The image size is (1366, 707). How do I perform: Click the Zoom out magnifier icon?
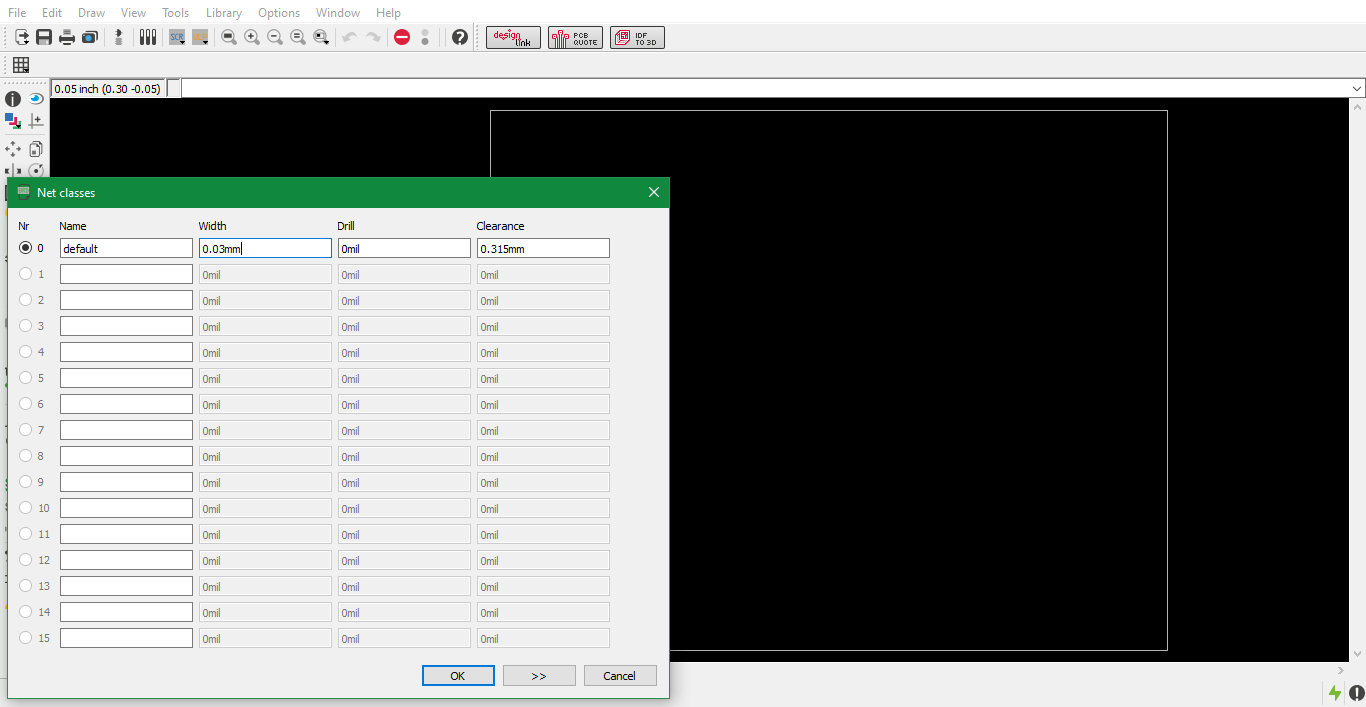coord(275,37)
